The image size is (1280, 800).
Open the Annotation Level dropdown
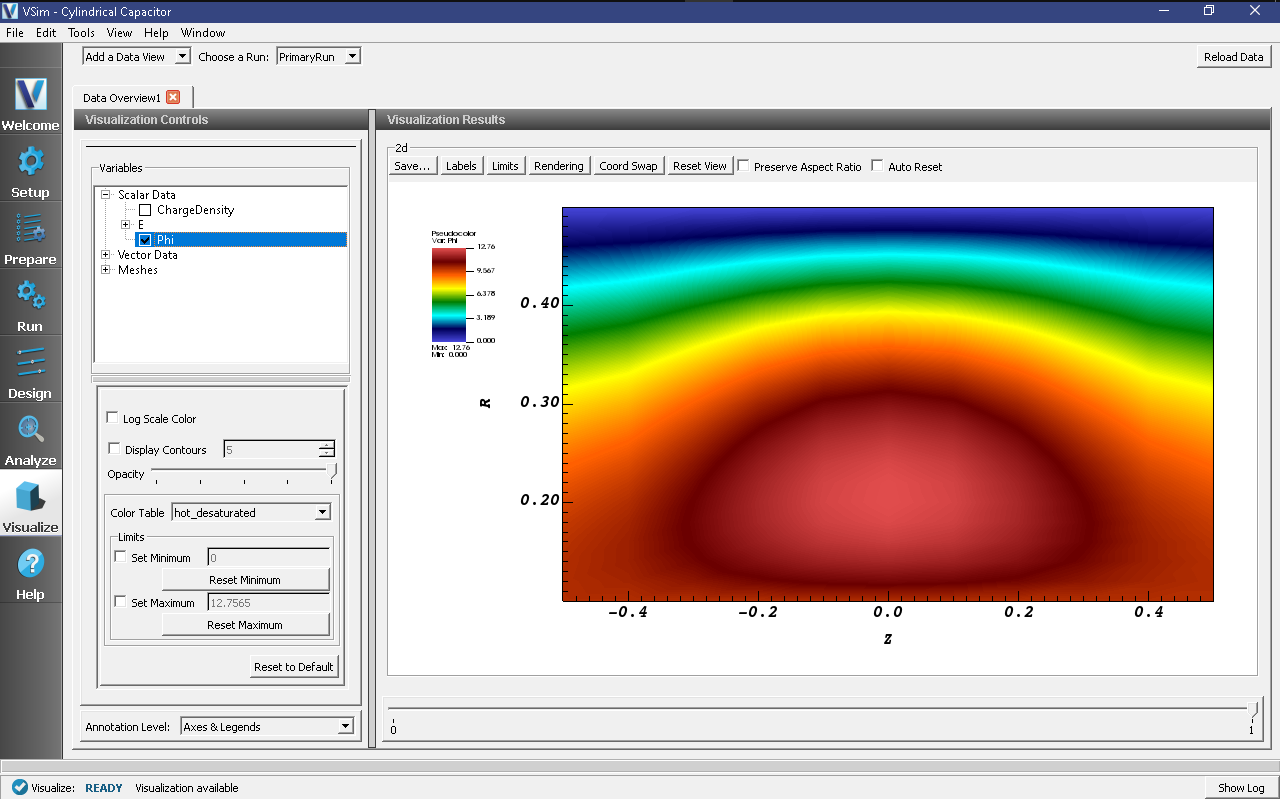click(267, 727)
